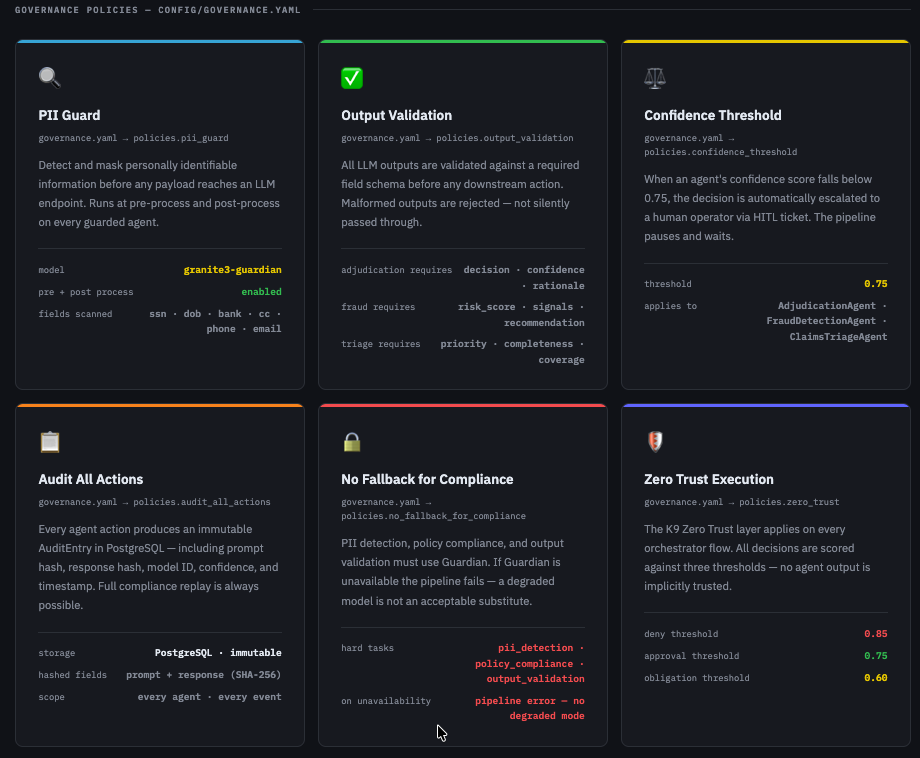920x758 pixels.
Task: Click the granite3-guardian model value
Action: pyautogui.click(x=232, y=270)
